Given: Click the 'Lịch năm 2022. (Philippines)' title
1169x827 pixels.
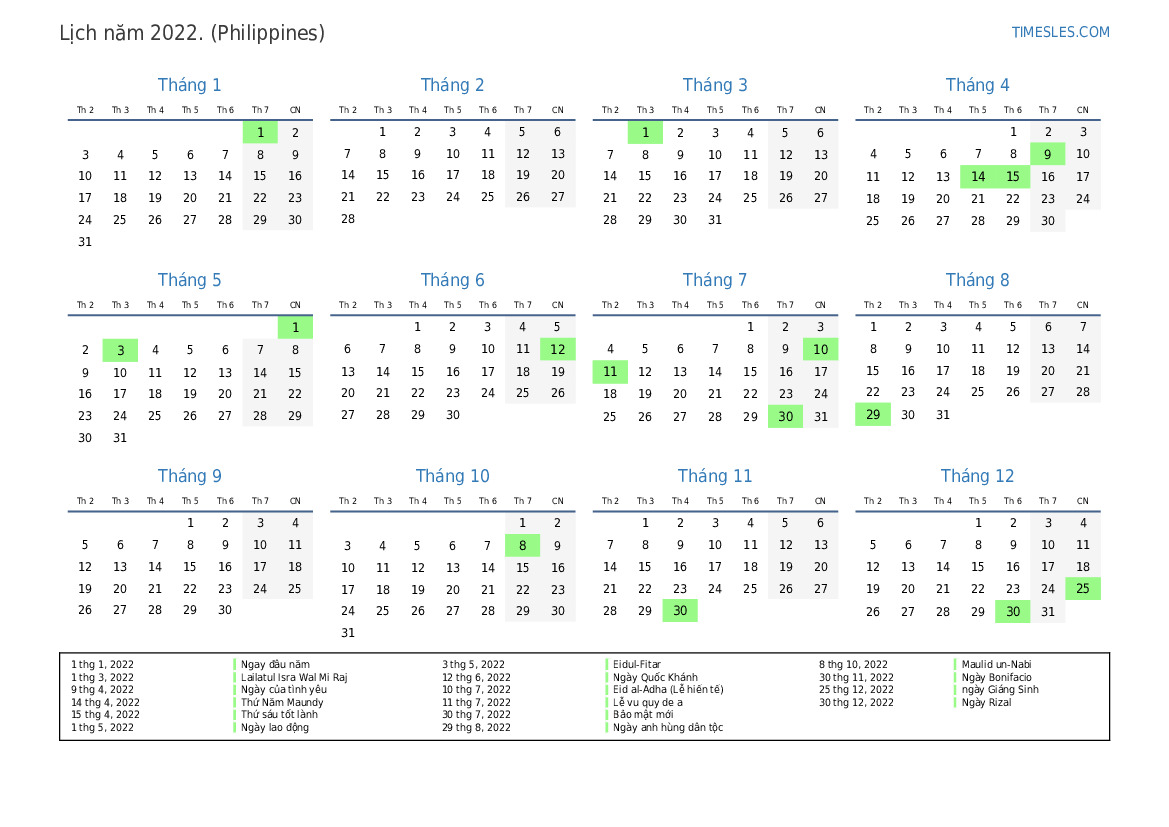Looking at the screenshot, I should (192, 33).
